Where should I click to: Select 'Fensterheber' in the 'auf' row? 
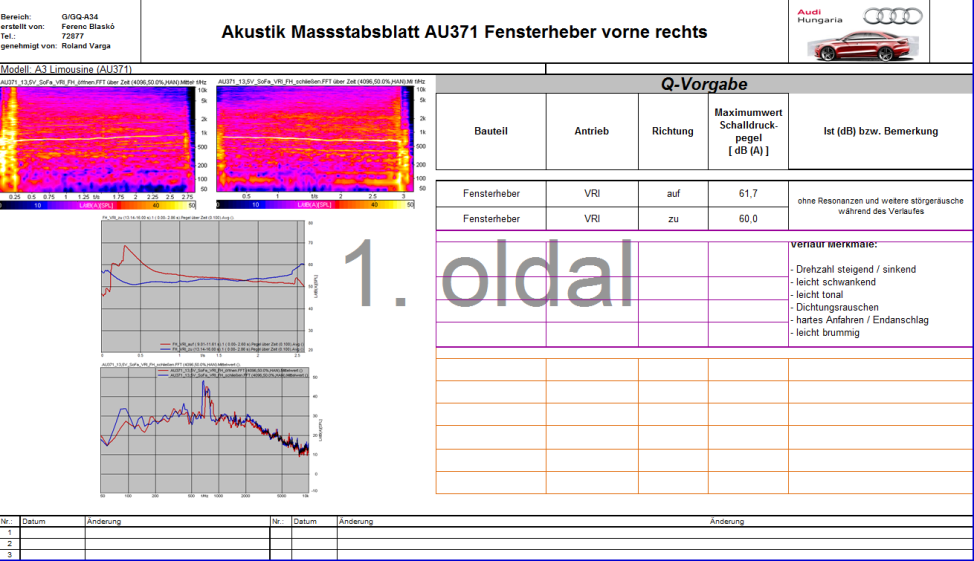[491, 193]
